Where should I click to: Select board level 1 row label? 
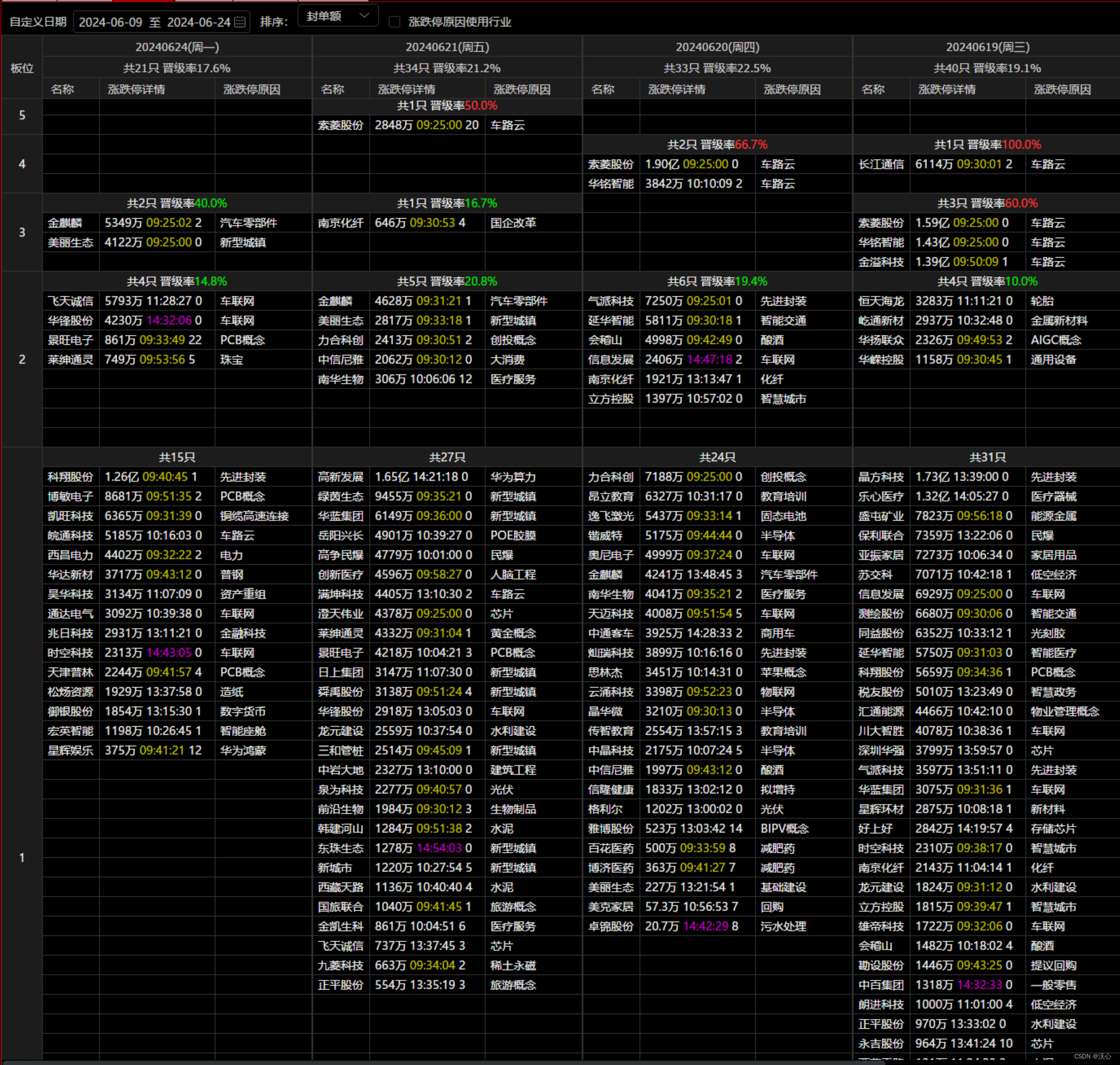click(x=22, y=857)
